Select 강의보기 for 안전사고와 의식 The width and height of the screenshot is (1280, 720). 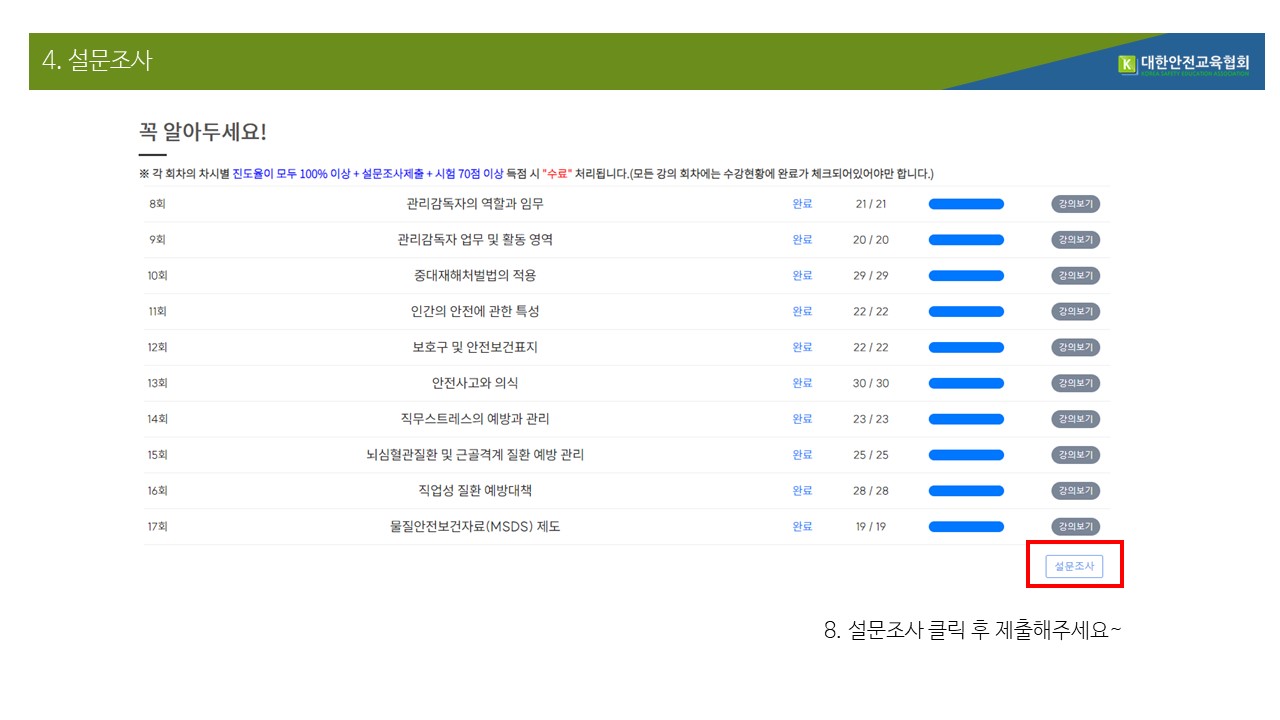point(1075,383)
